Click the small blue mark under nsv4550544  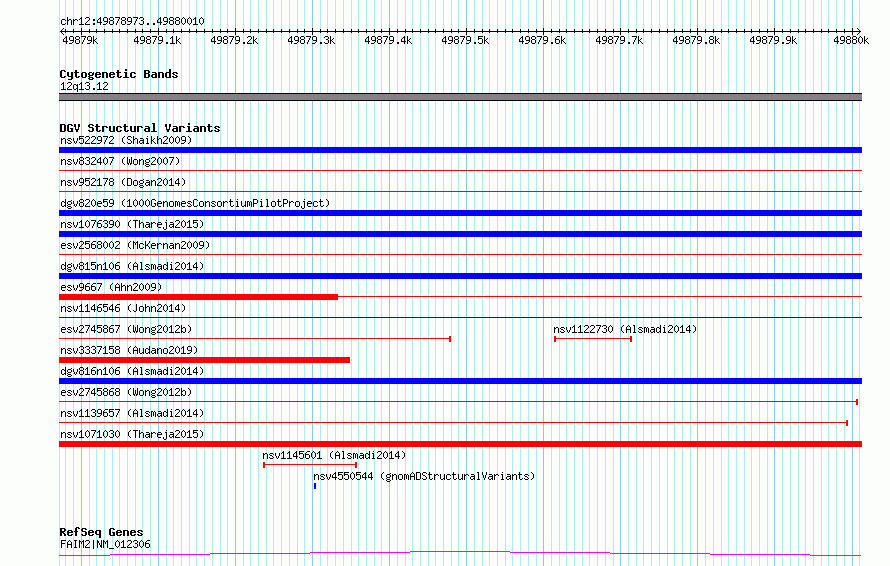point(315,486)
